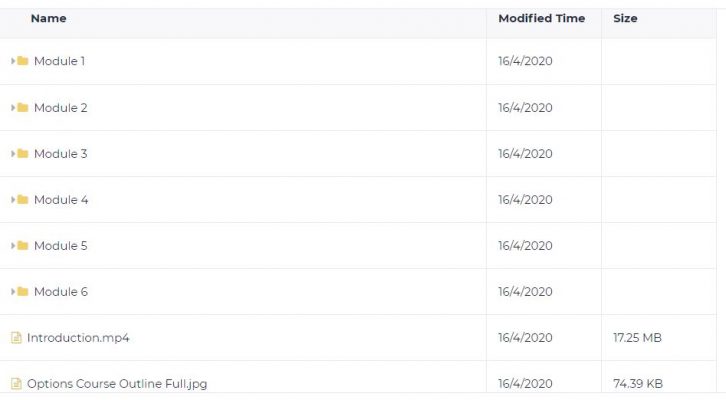
Task: Open the Introduction.mp4 file name
Action: 78,338
